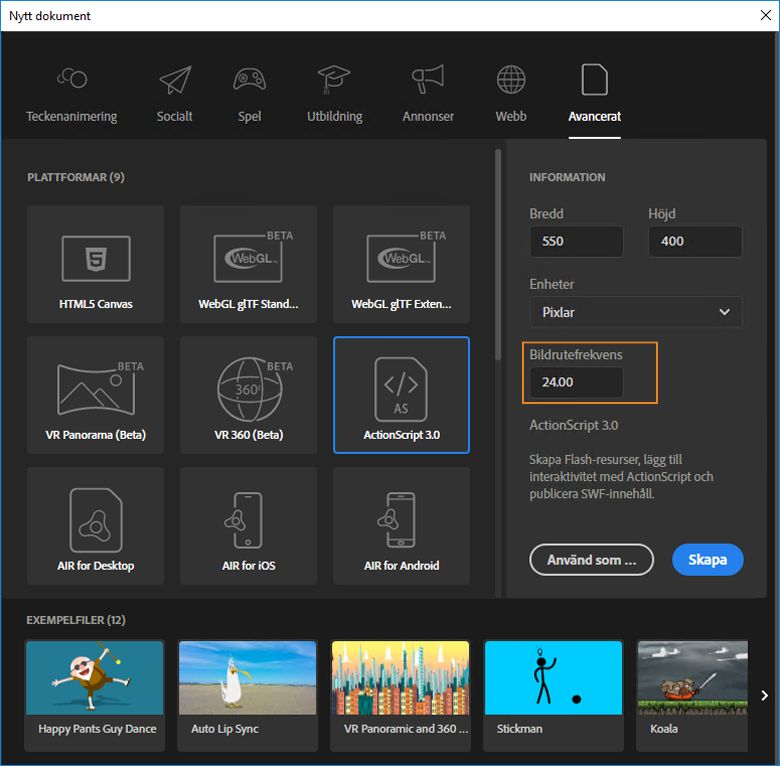Viewport: 780px width, 766px height.
Task: Pick the ActionScript 3.0 platform
Action: tap(401, 394)
